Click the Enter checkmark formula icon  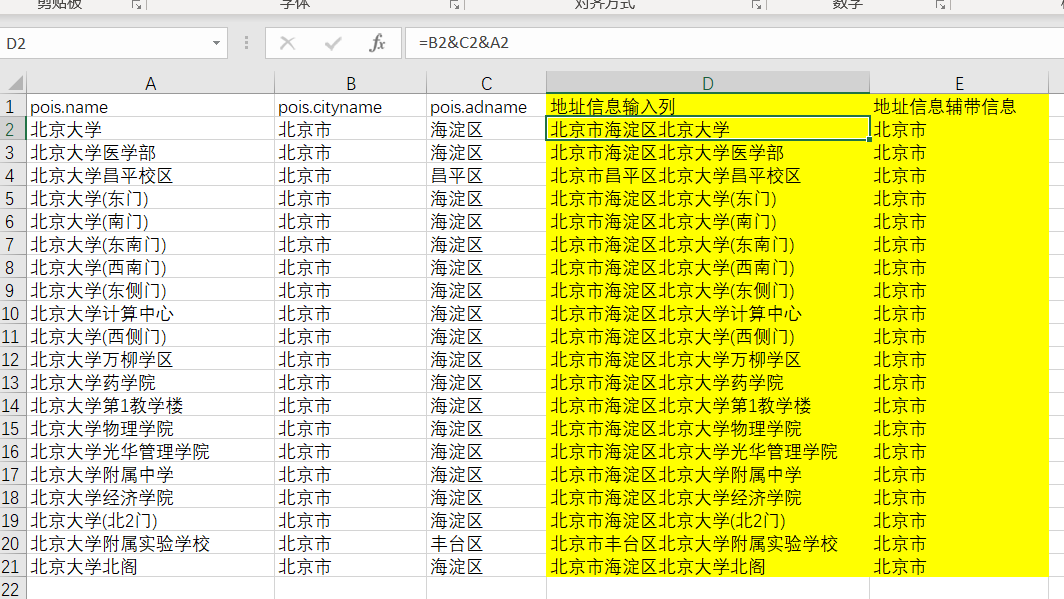point(332,43)
